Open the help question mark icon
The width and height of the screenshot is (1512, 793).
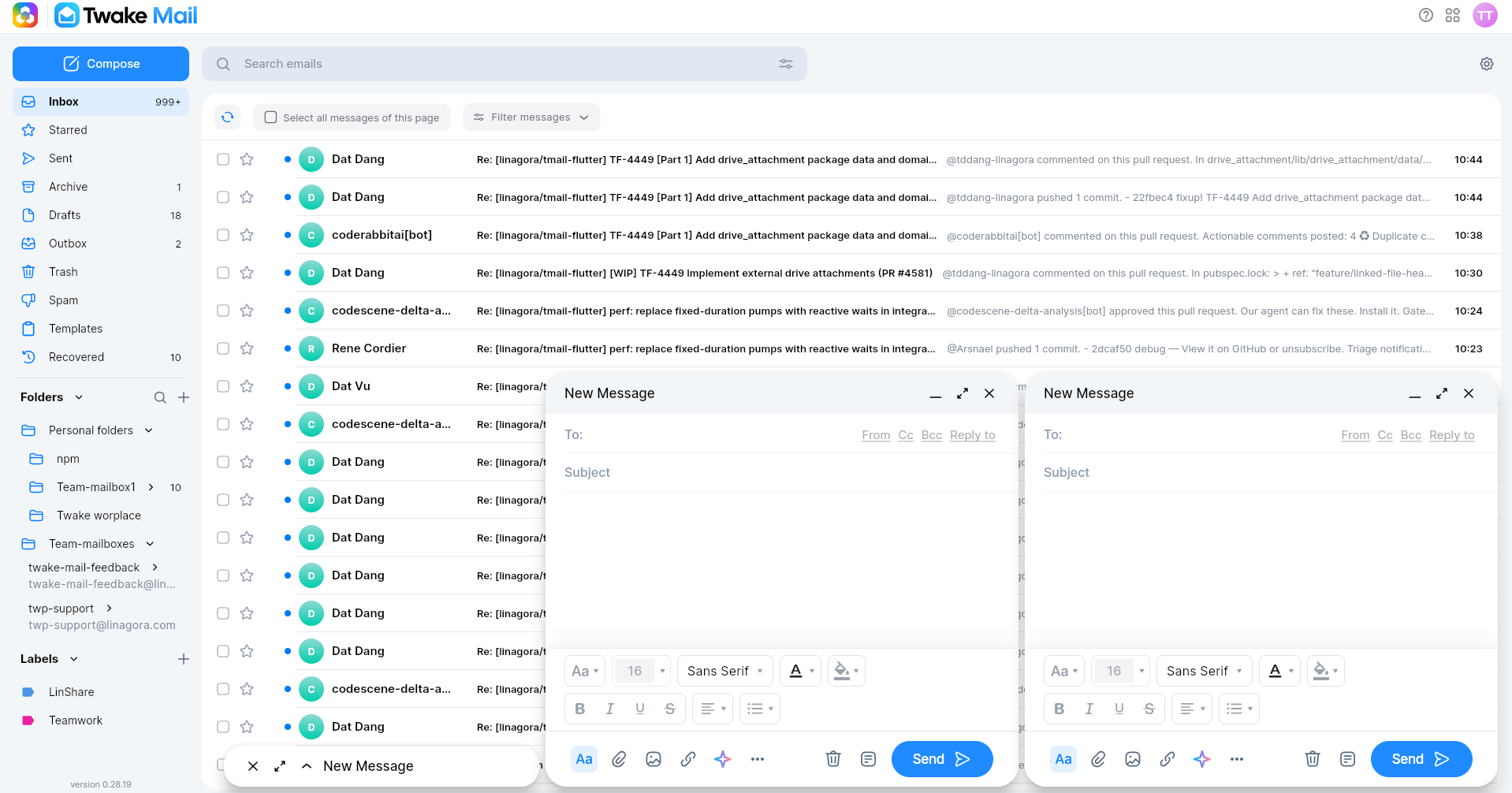(x=1426, y=15)
